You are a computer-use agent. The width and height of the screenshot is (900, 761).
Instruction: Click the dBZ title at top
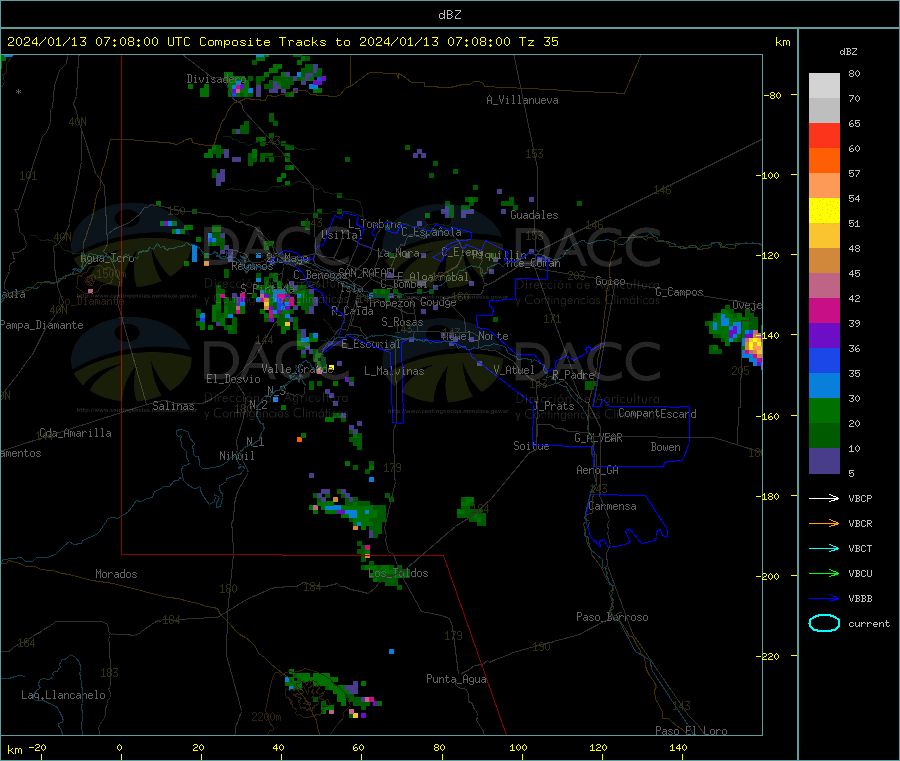click(449, 14)
